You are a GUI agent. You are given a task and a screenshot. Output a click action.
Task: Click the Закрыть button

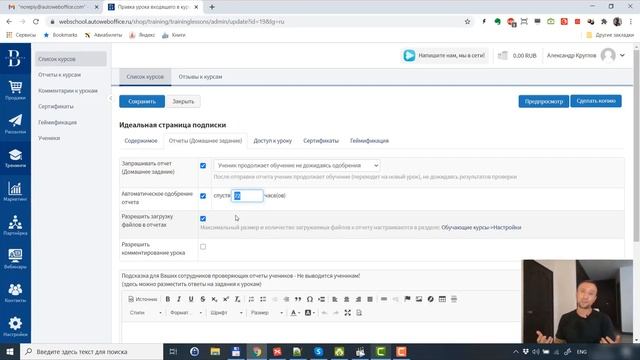[x=183, y=101]
